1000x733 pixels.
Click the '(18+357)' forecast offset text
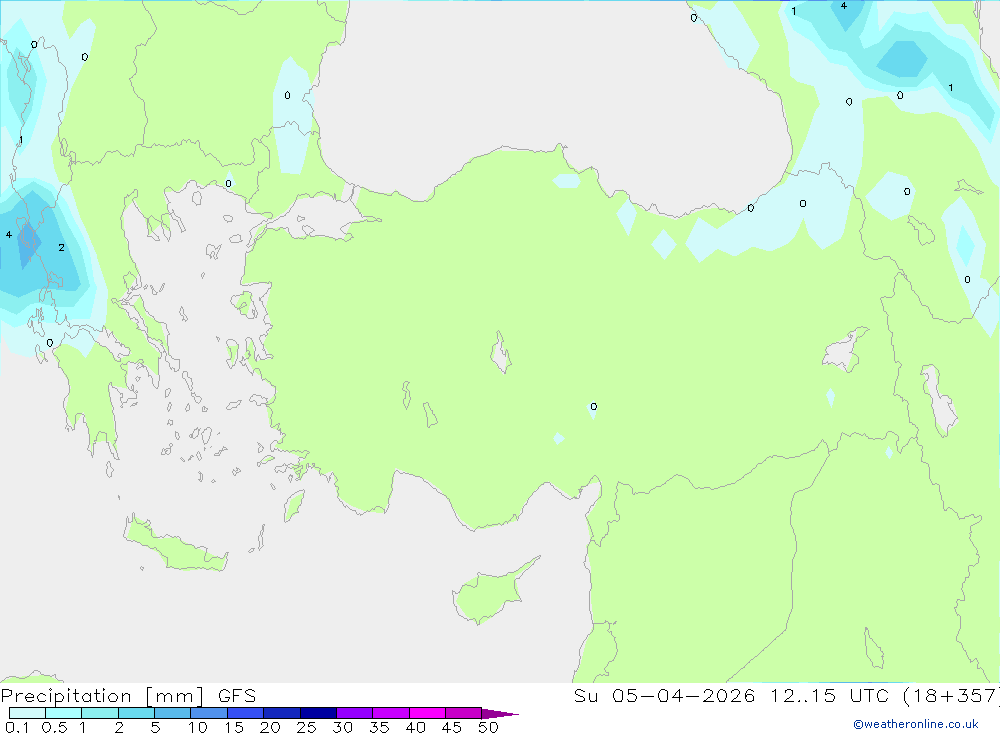[x=951, y=696]
